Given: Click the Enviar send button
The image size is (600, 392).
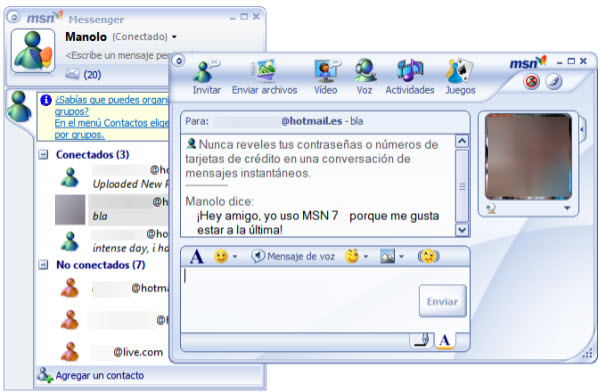Looking at the screenshot, I should [443, 301].
